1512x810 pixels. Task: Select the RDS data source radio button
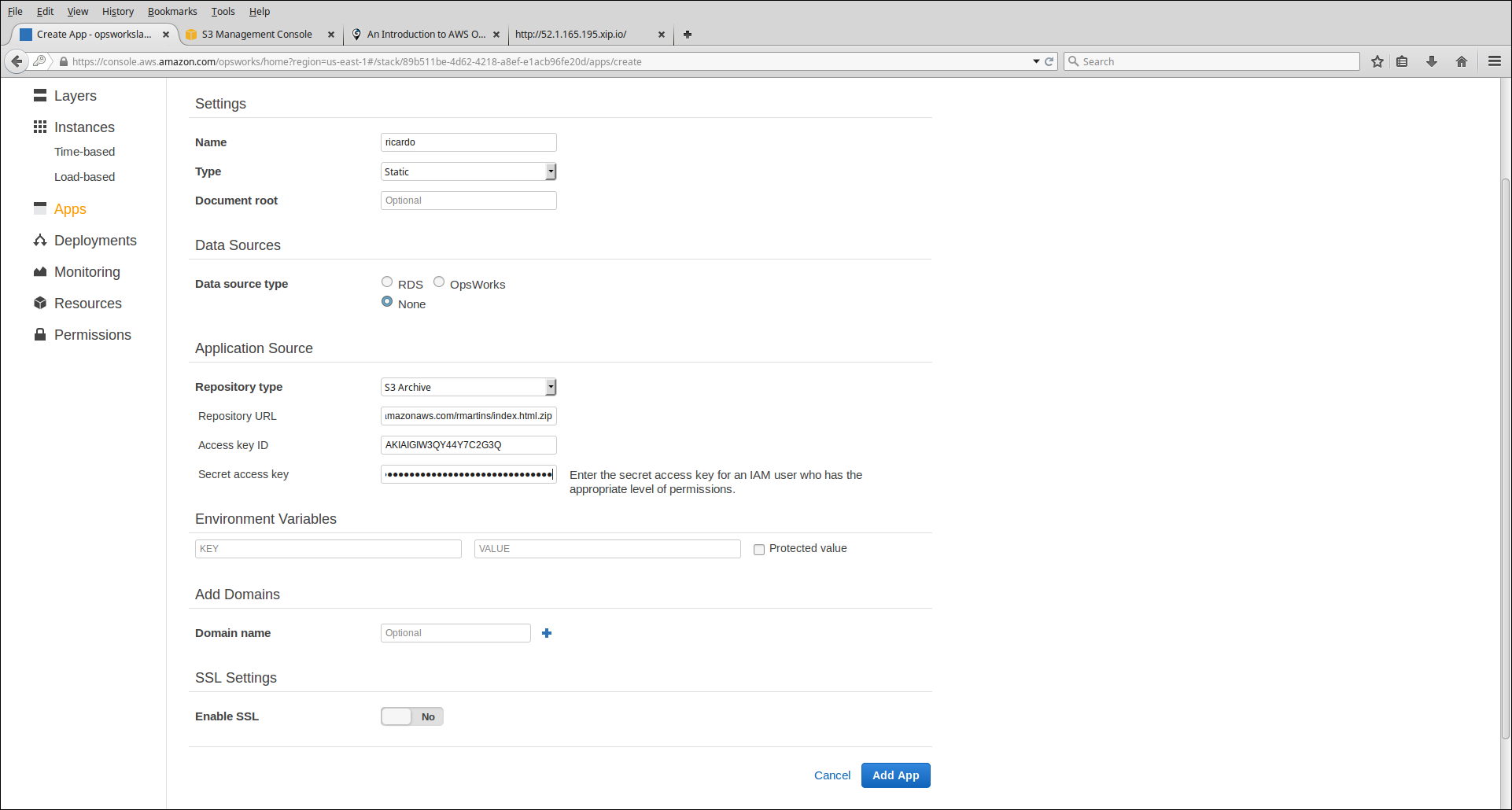point(387,282)
